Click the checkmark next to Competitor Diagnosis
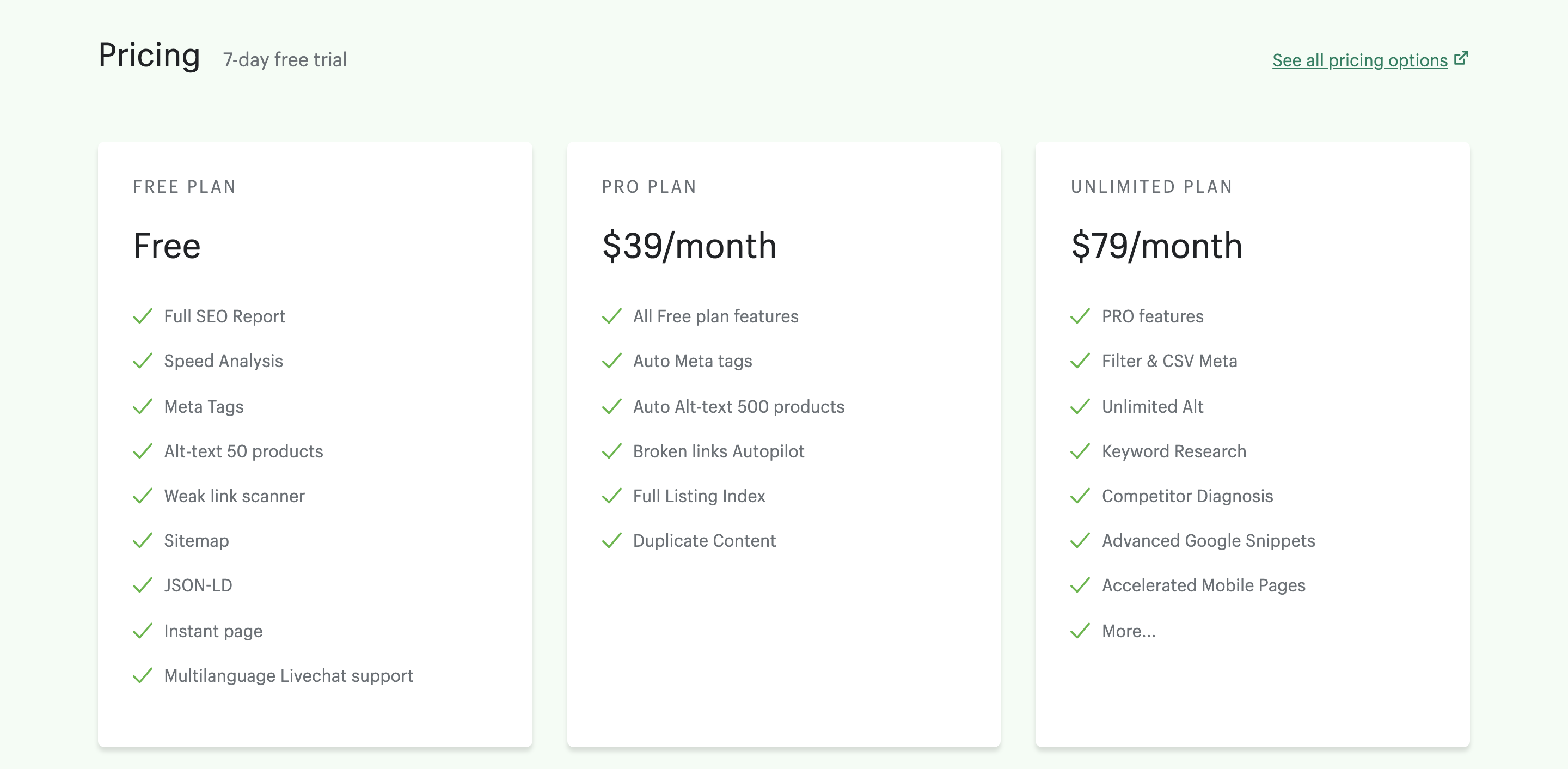This screenshot has width=1568, height=769. [1080, 496]
